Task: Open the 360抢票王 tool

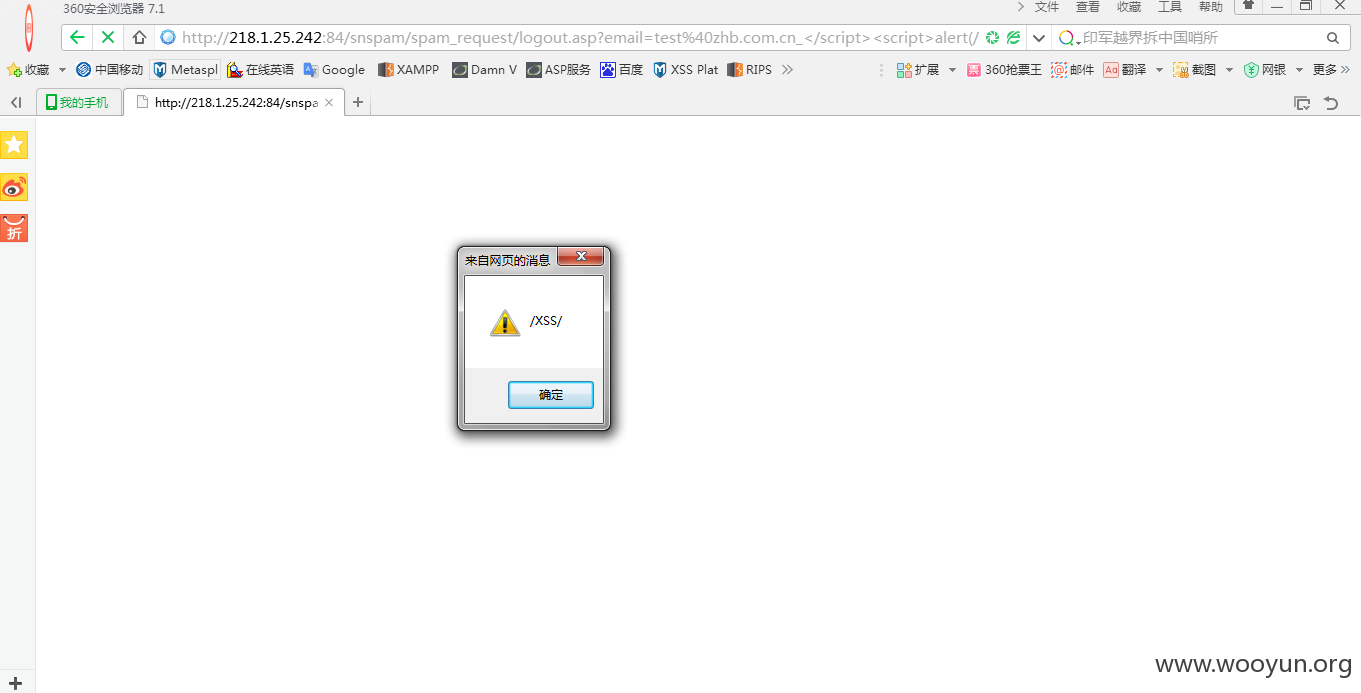Action: [1004, 70]
